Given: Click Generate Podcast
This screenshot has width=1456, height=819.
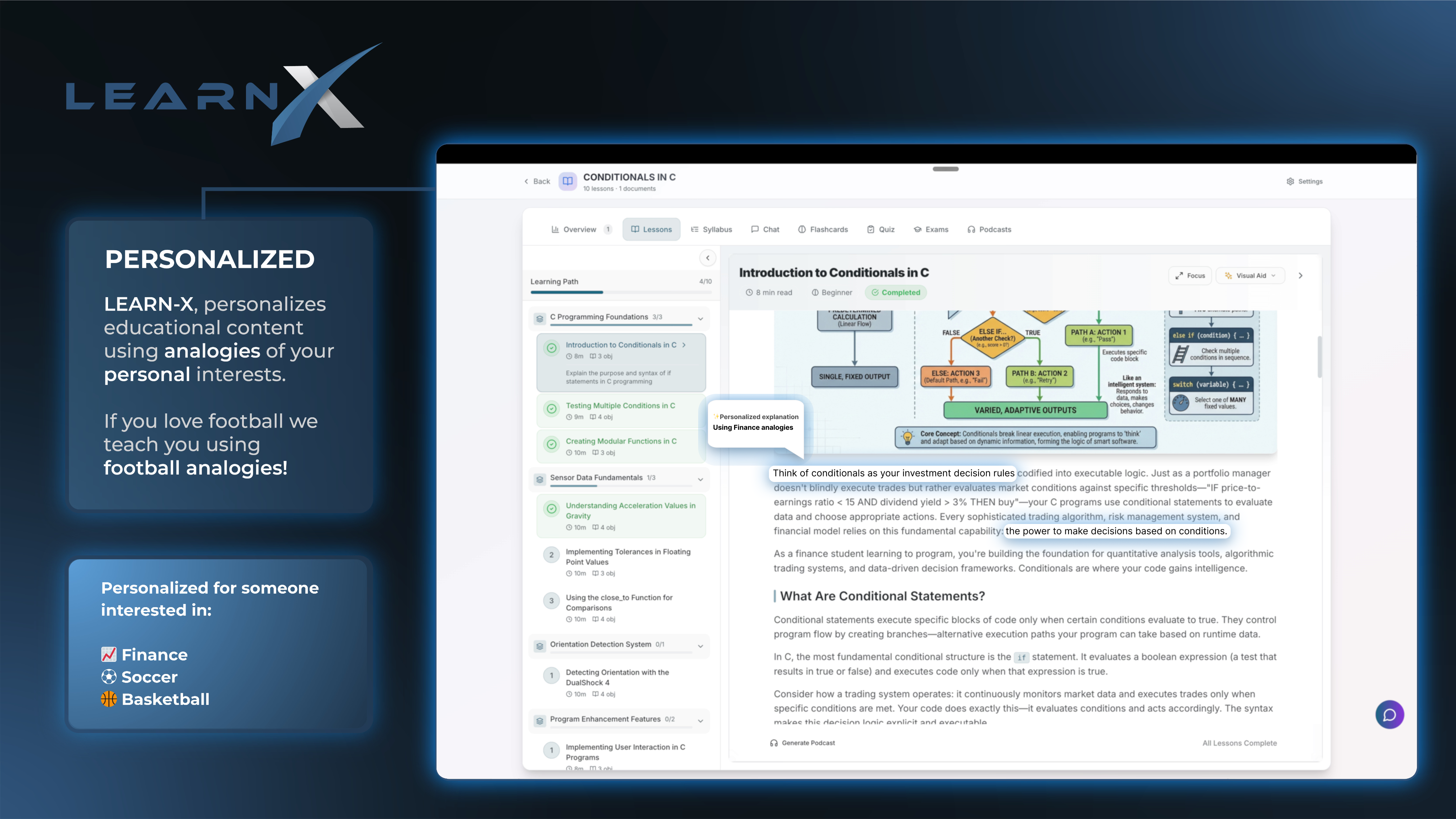Looking at the screenshot, I should (x=802, y=743).
